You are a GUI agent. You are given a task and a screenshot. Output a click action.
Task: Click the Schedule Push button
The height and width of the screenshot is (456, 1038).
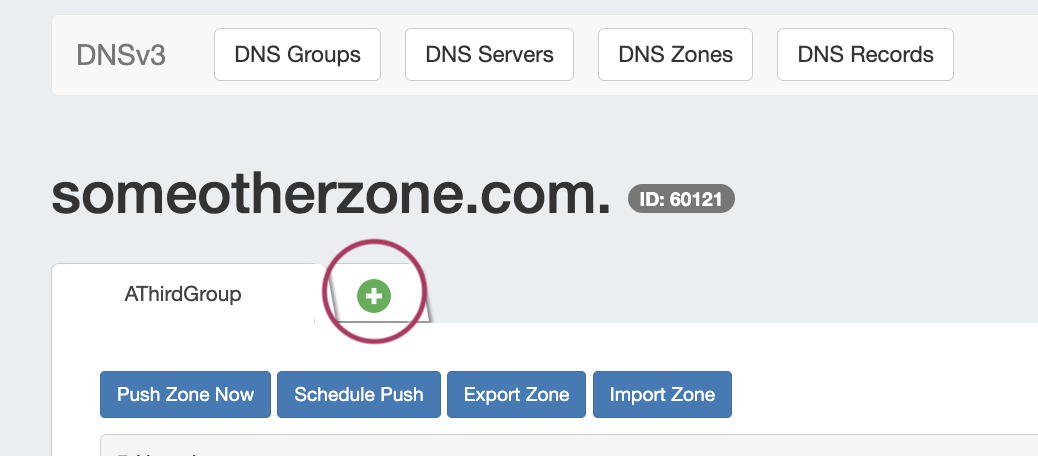pos(359,394)
